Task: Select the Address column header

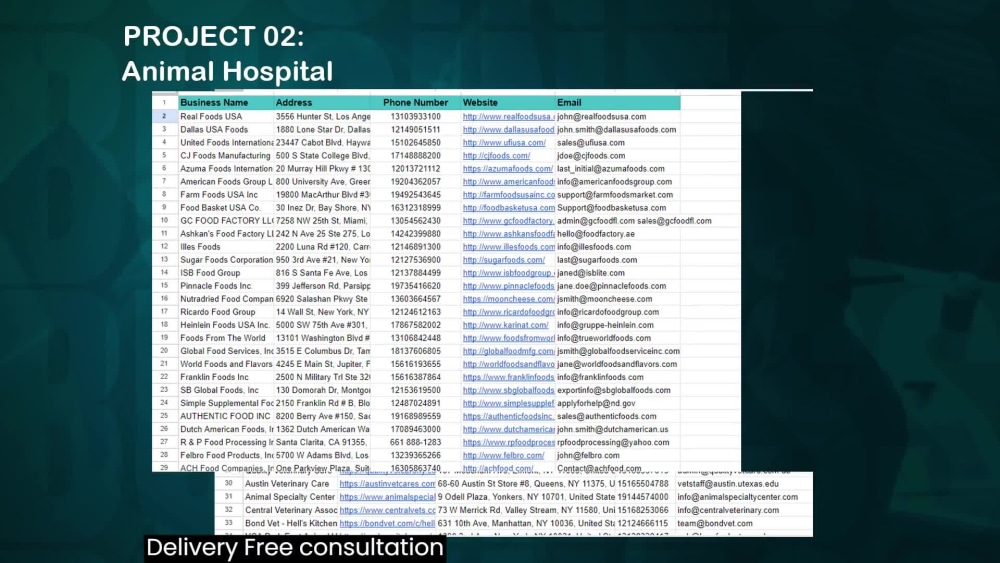Action: (322, 103)
